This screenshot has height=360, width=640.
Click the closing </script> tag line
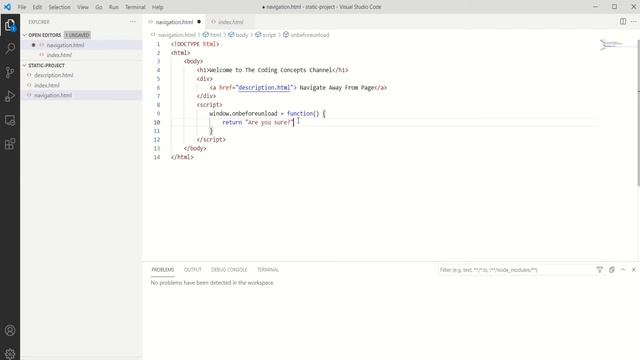click(211, 140)
